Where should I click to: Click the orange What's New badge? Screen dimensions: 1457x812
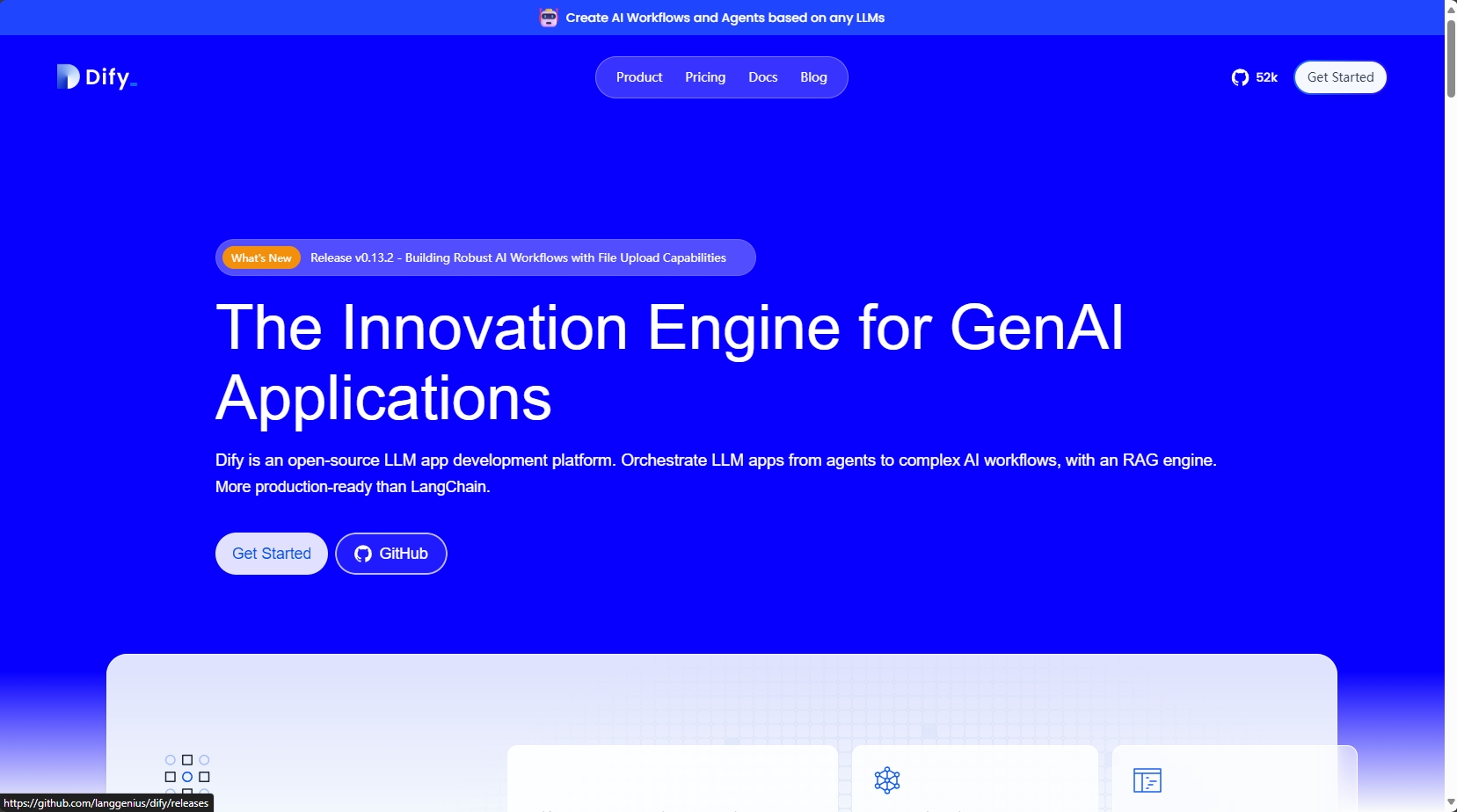(261, 257)
